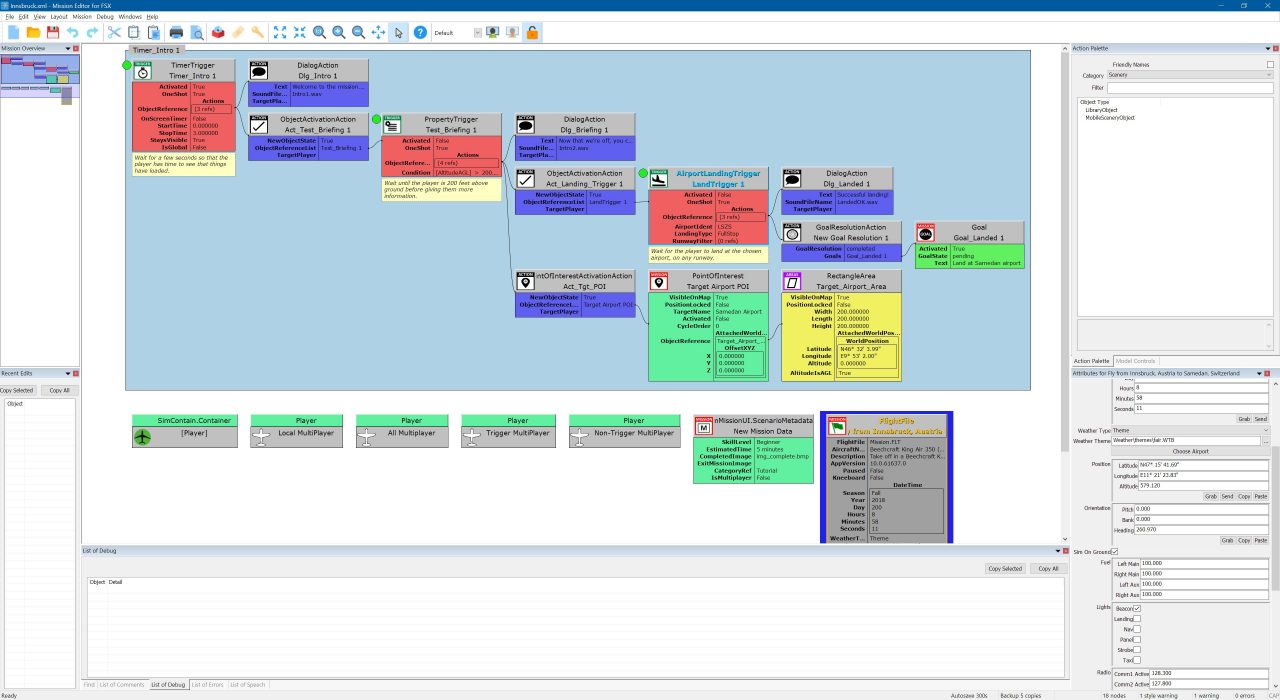Click the Zoom Out magnifier icon

tap(358, 33)
